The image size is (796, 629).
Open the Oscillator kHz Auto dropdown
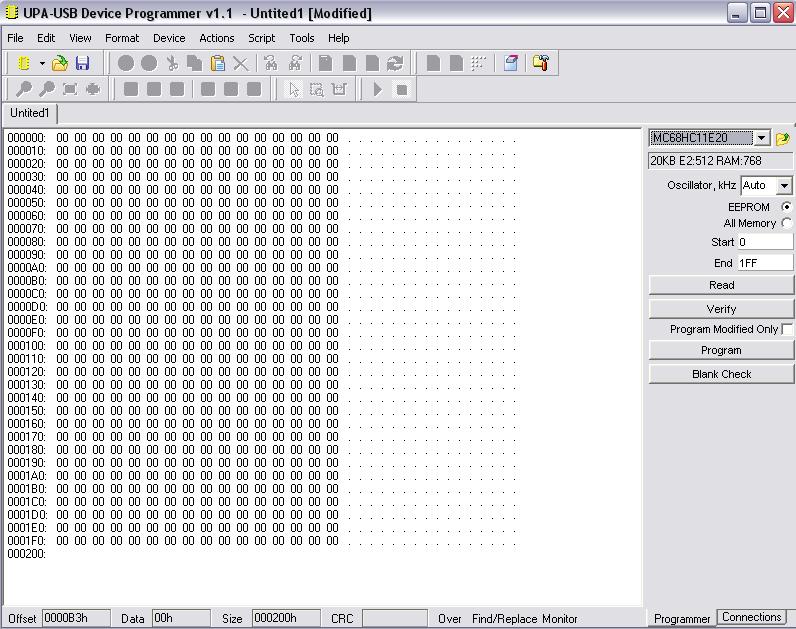point(784,186)
